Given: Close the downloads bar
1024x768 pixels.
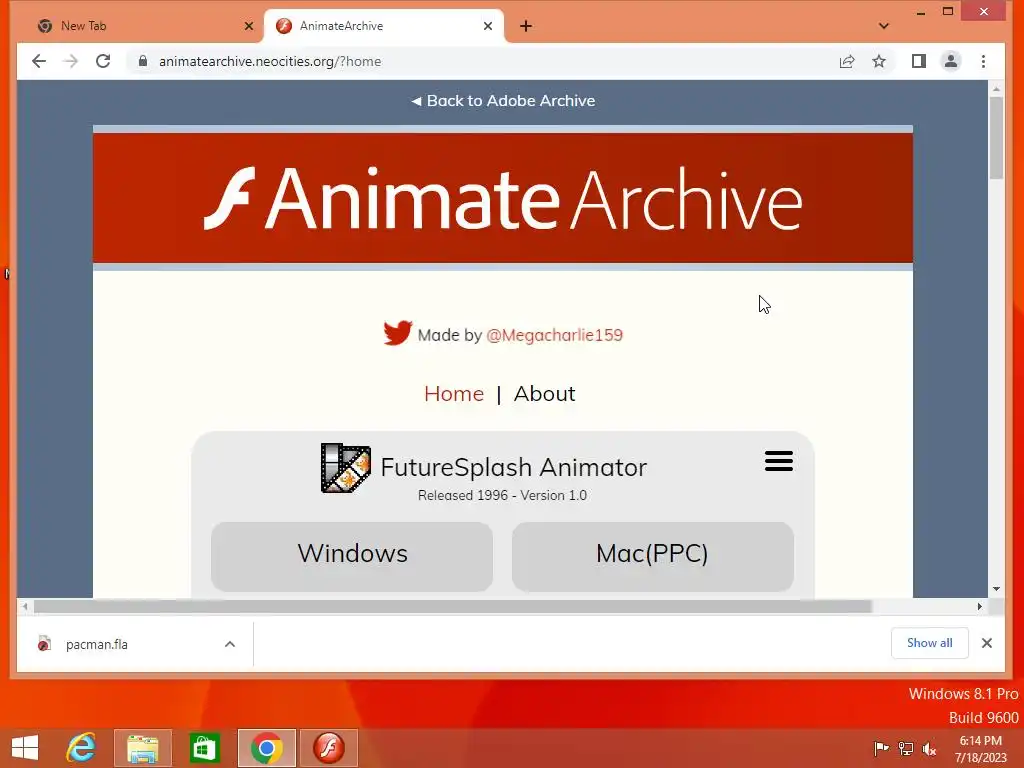Looking at the screenshot, I should click(987, 643).
